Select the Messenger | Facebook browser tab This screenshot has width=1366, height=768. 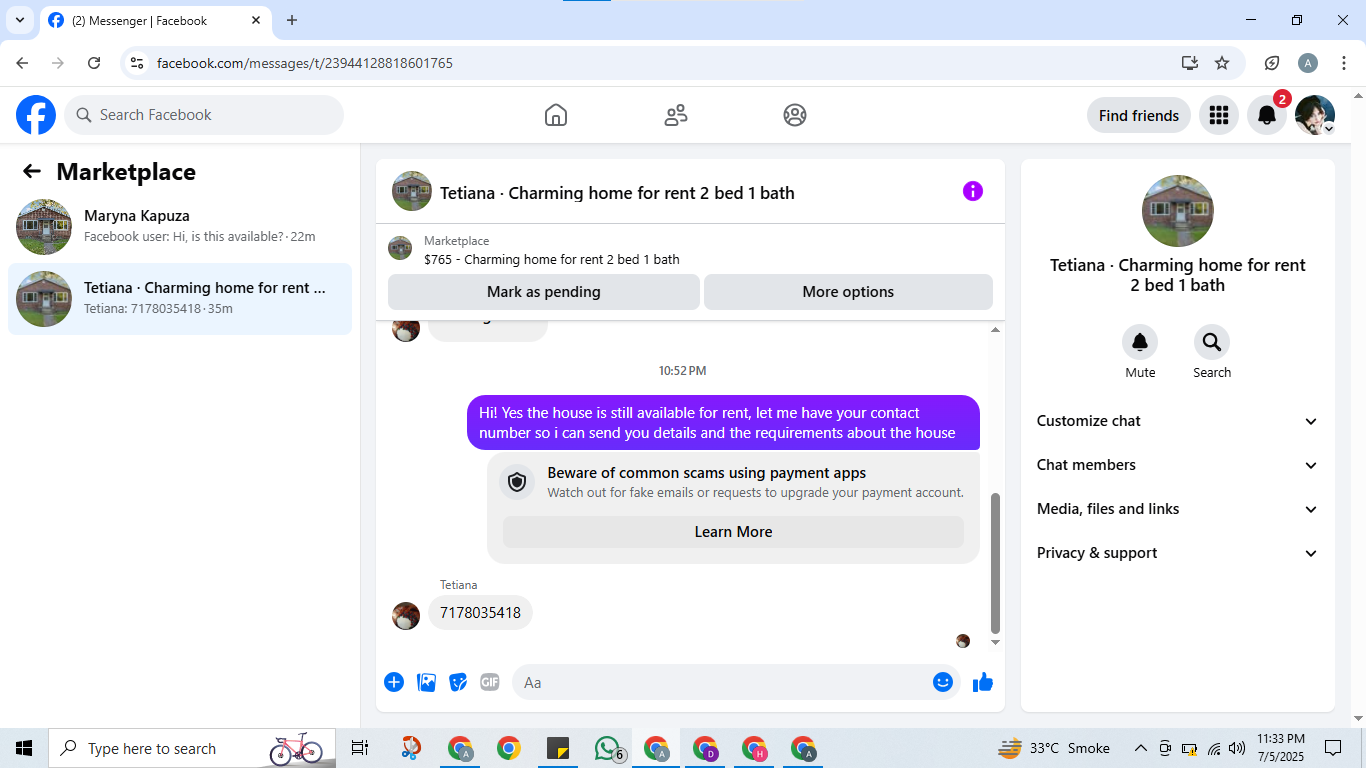(x=155, y=20)
